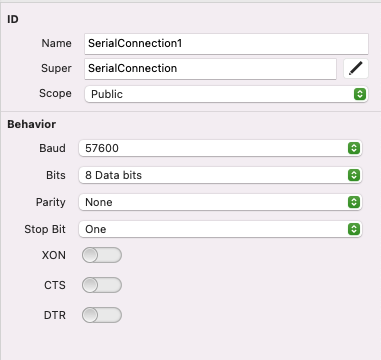Screen dimensions: 381x360
Task: Open the Scope menu showing Public
Action: click(226, 94)
